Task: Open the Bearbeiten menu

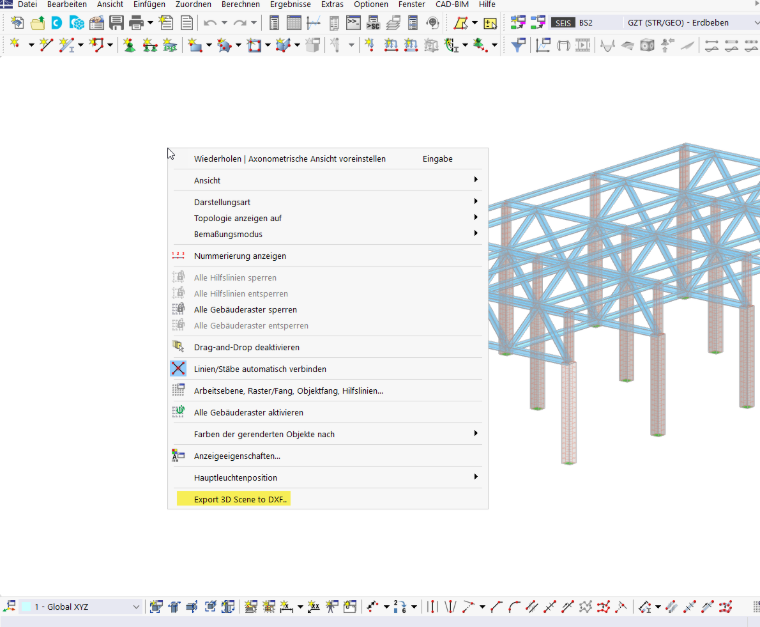Action: pyautogui.click(x=67, y=4)
